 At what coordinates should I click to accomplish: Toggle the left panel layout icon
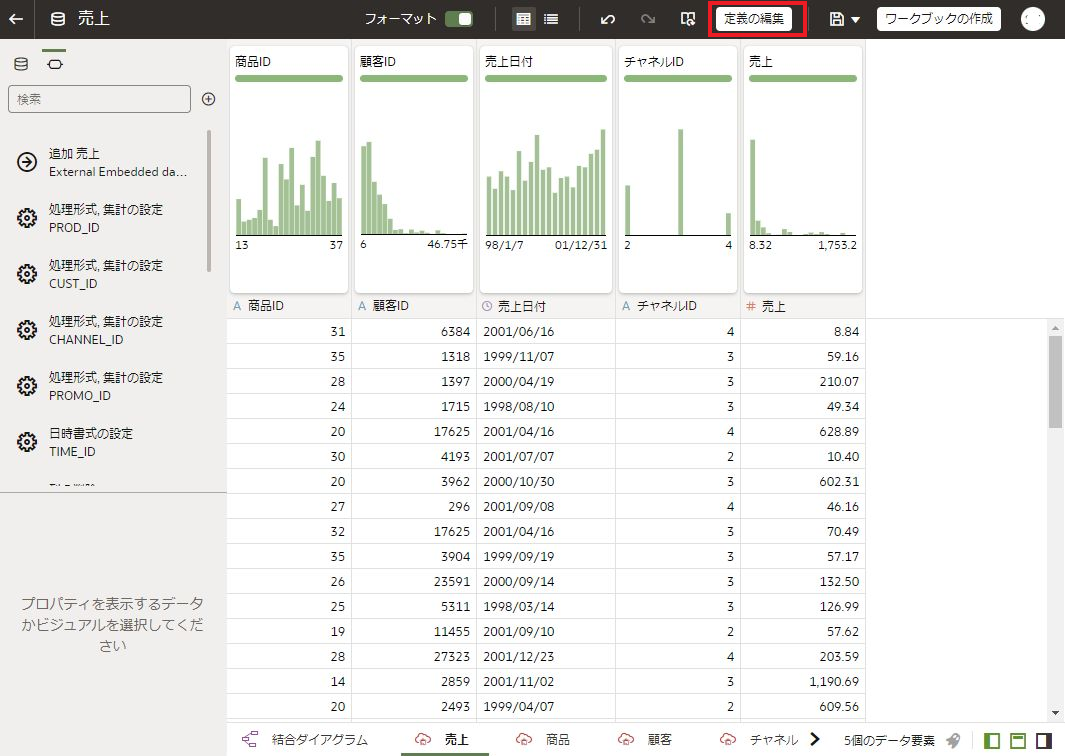click(992, 740)
